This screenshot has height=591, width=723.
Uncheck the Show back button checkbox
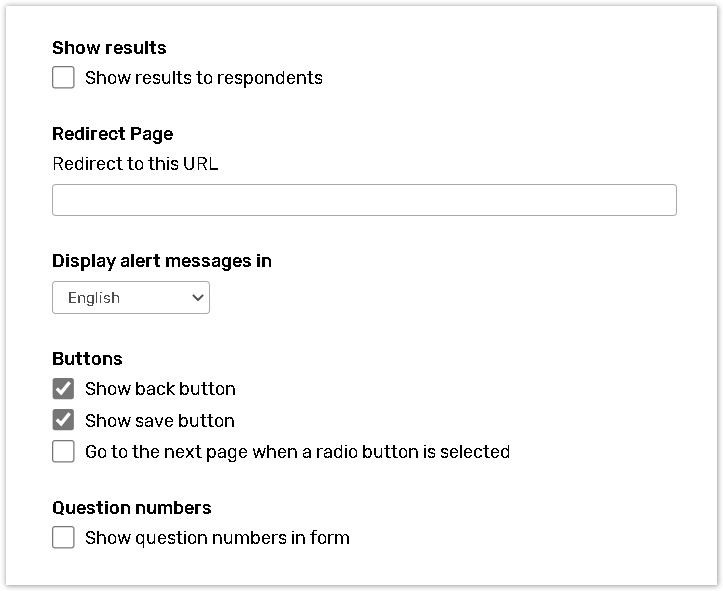point(63,389)
